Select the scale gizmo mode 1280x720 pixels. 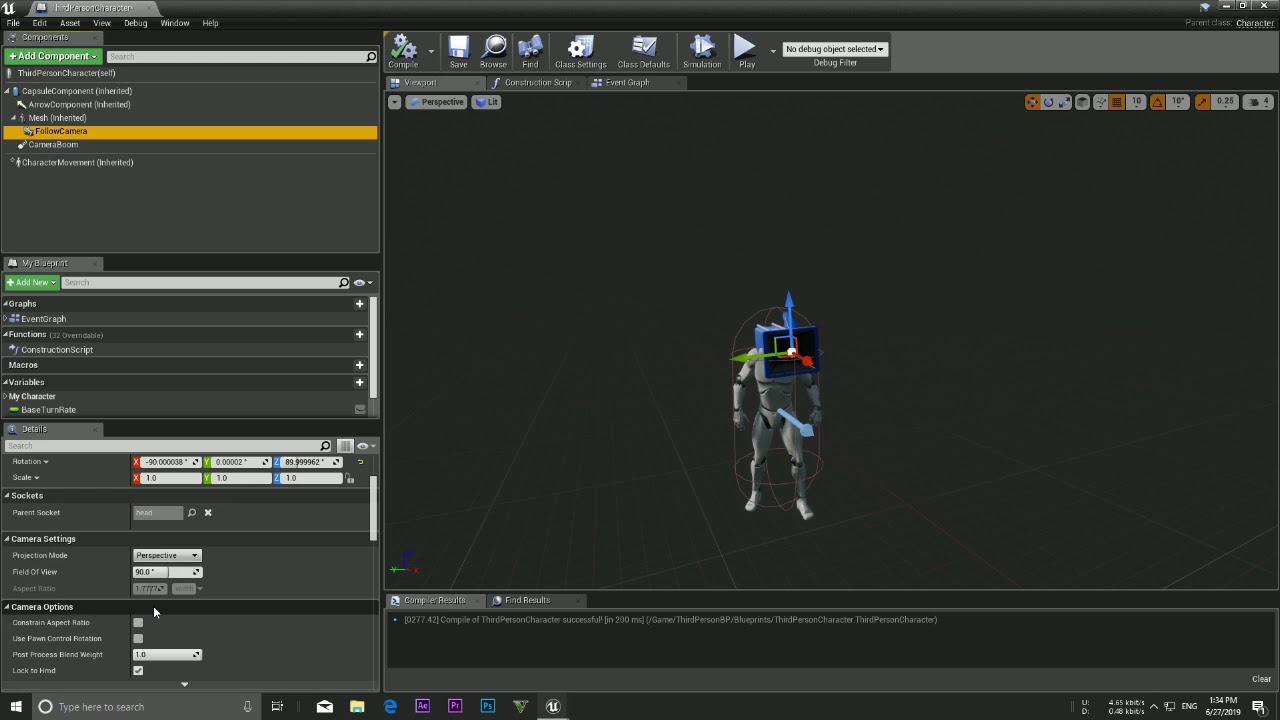coord(1064,102)
